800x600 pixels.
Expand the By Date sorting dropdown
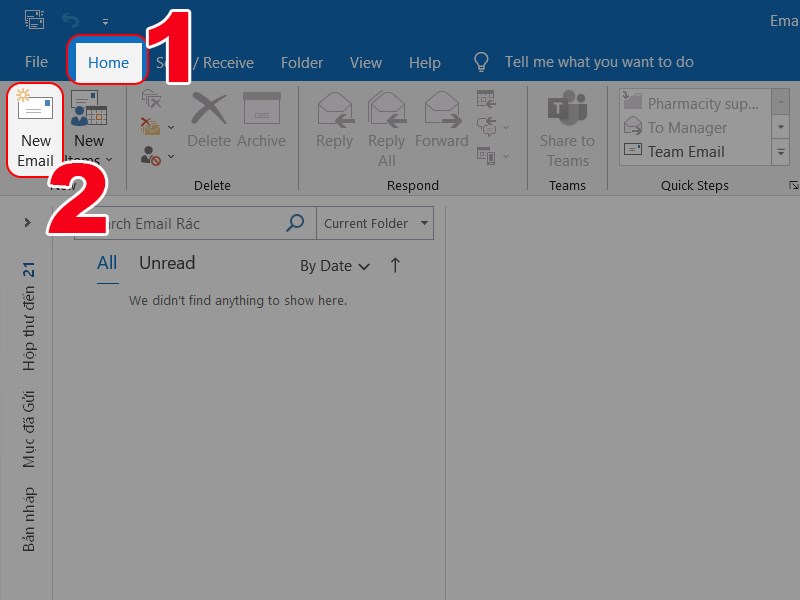[x=335, y=266]
